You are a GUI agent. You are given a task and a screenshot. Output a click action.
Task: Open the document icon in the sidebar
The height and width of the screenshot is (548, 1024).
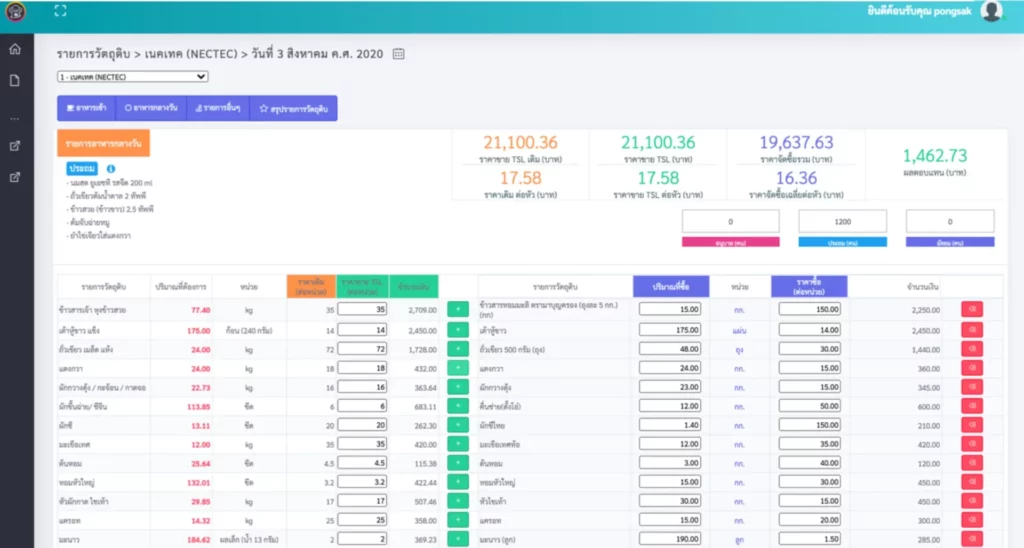pos(15,80)
